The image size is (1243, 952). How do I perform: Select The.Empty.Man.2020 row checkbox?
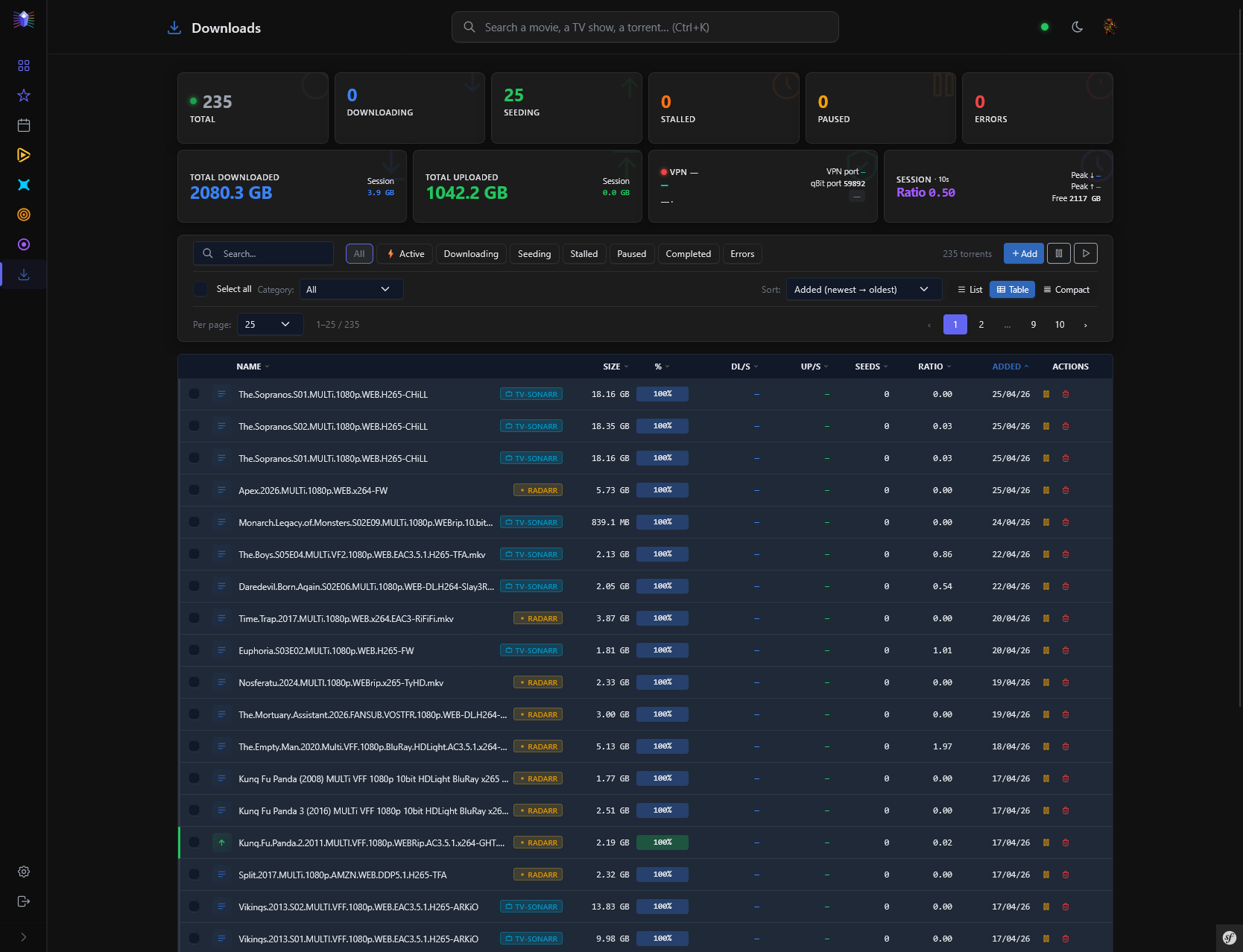click(x=194, y=746)
